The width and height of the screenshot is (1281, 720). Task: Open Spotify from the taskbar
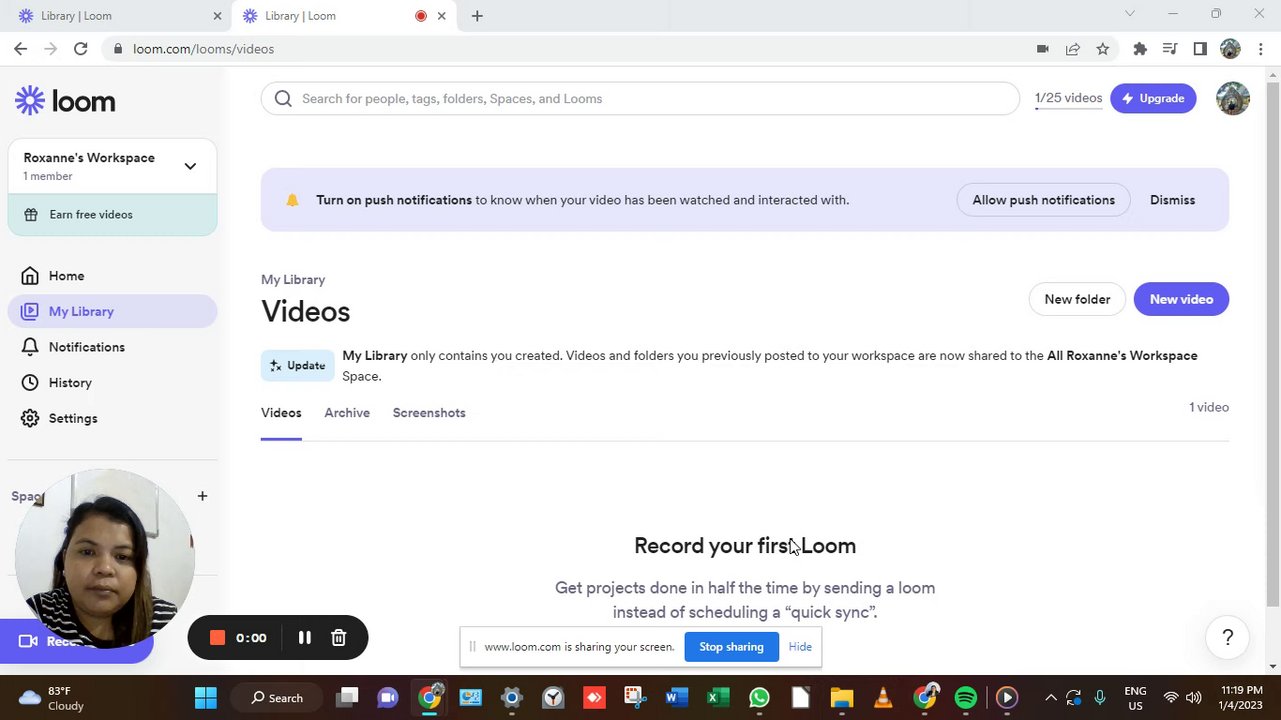pyautogui.click(x=966, y=698)
